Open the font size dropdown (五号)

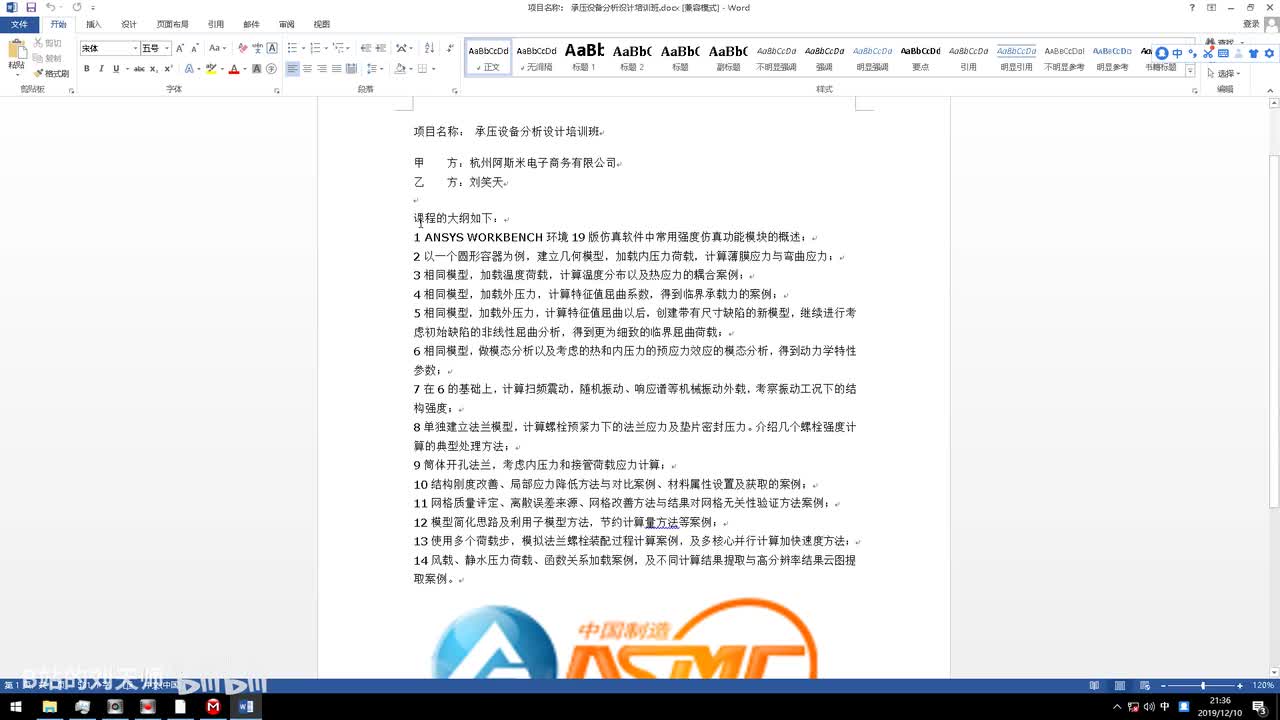pyautogui.click(x=167, y=48)
